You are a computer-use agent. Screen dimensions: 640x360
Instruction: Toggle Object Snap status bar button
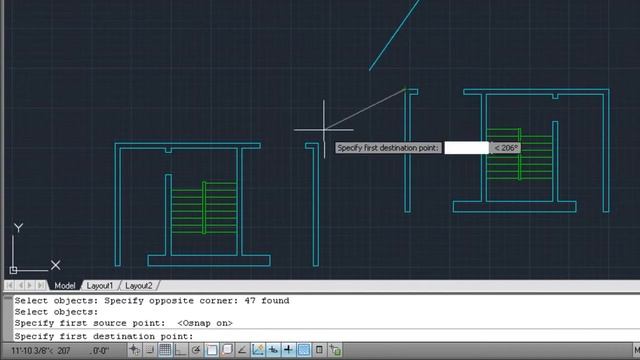click(211, 350)
